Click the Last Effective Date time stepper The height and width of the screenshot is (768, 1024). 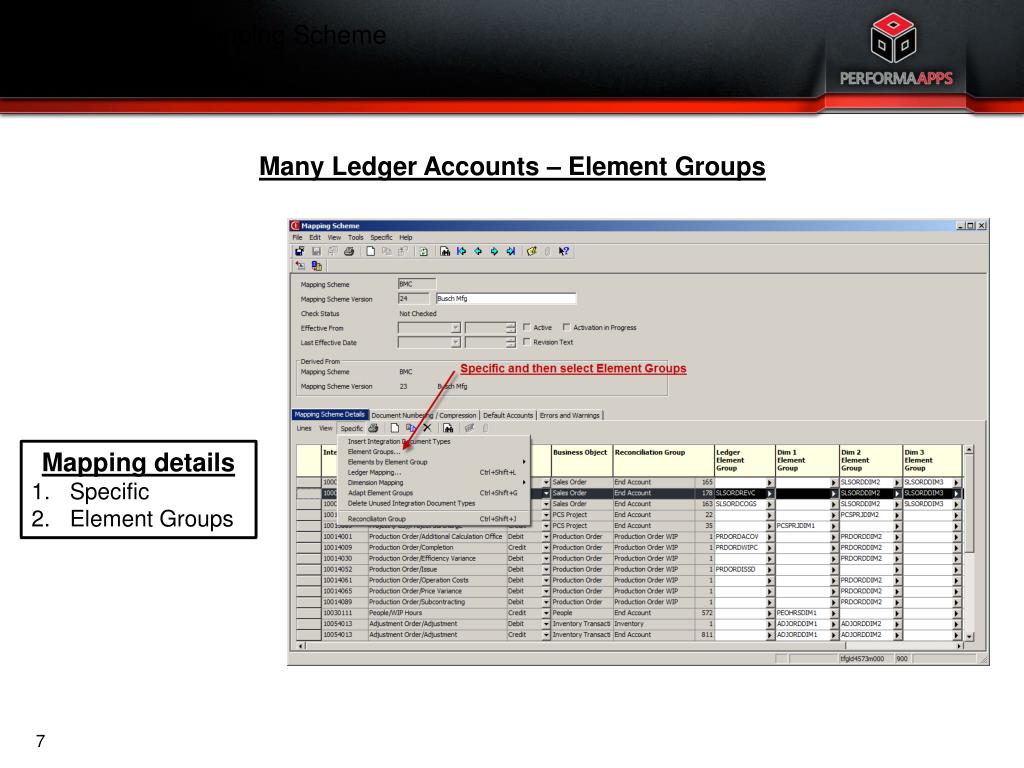(x=510, y=342)
